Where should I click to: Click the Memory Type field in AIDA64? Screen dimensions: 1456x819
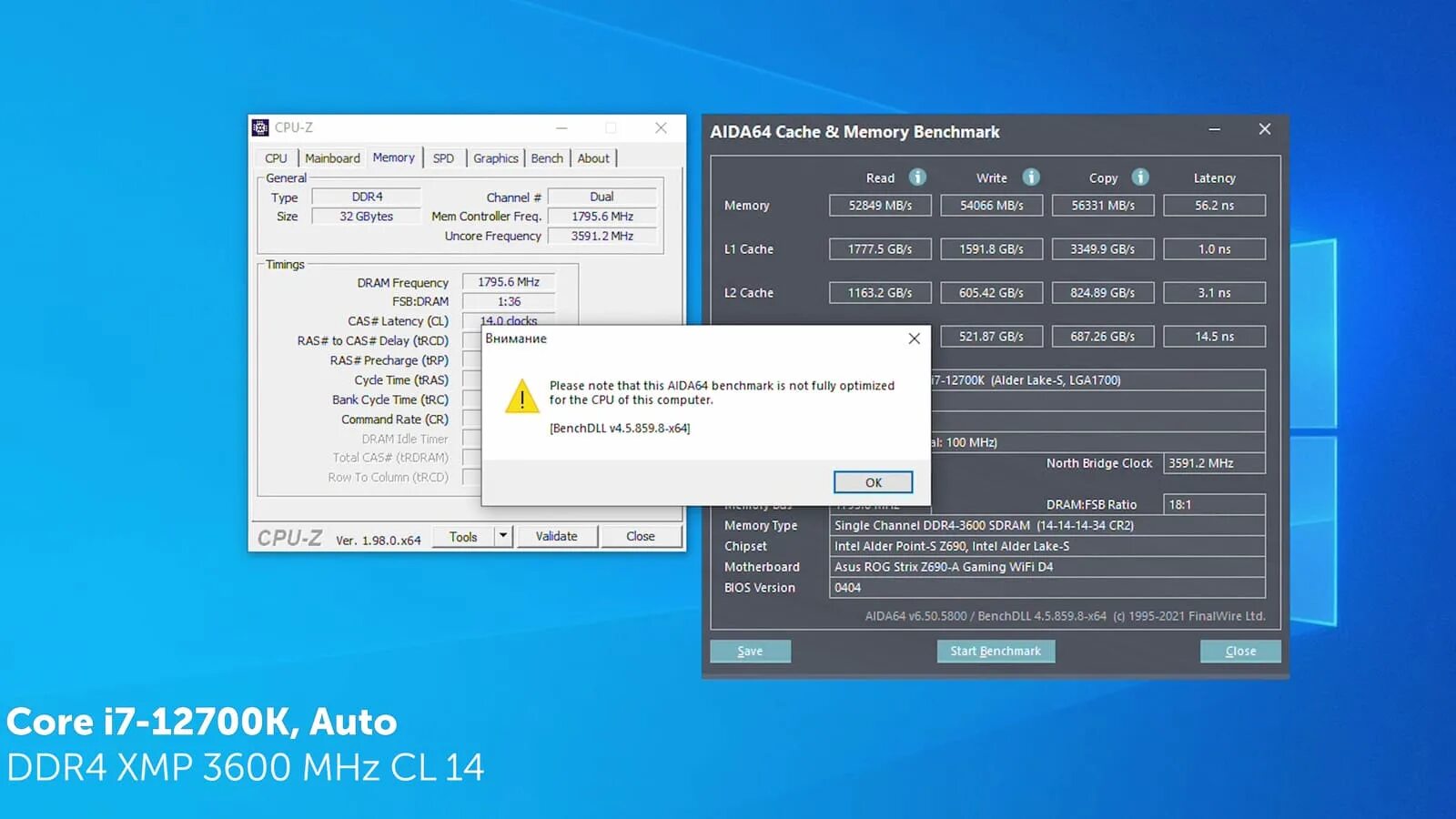click(1047, 525)
